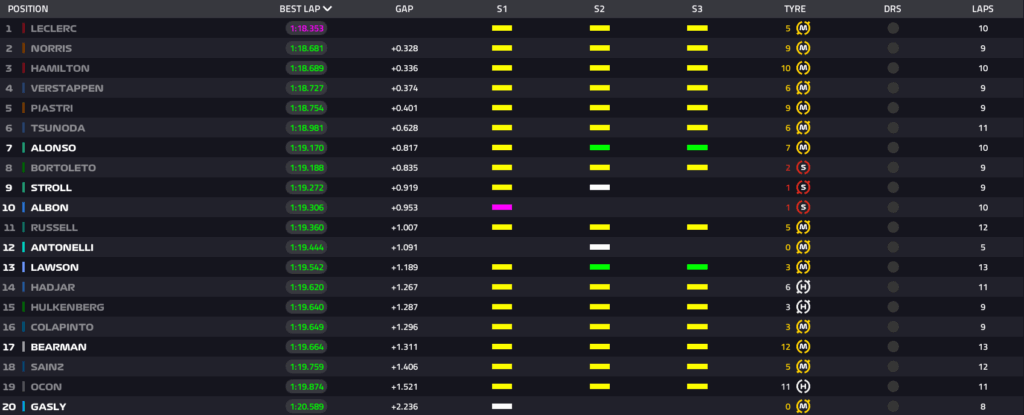This screenshot has height=415, width=1024.
Task: Click Ocon's hard tyre icon
Action: 803,386
